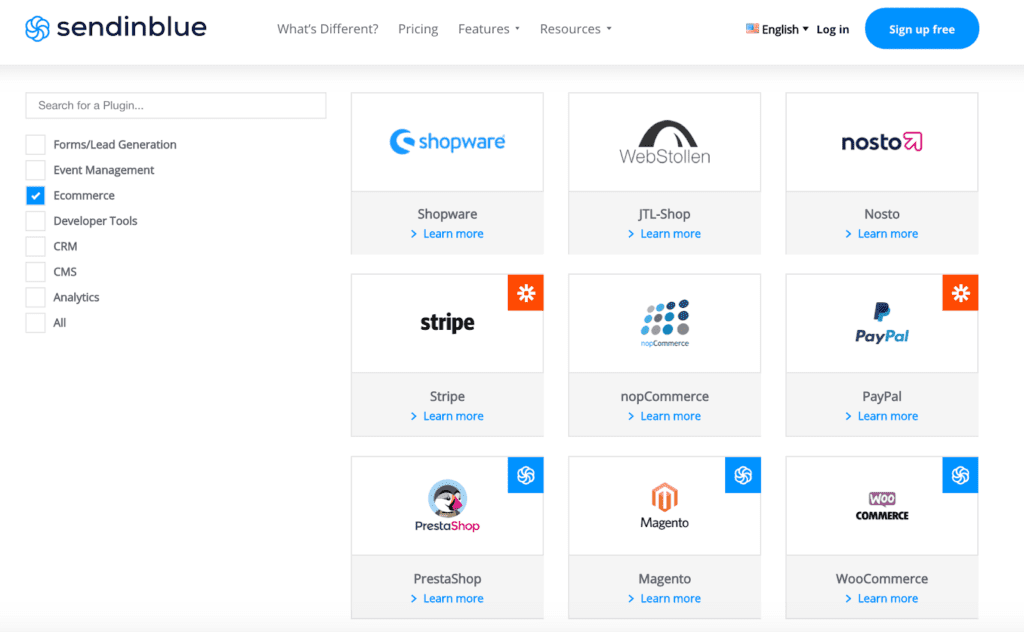Uncheck the Ecommerce filter checkbox

pos(35,195)
